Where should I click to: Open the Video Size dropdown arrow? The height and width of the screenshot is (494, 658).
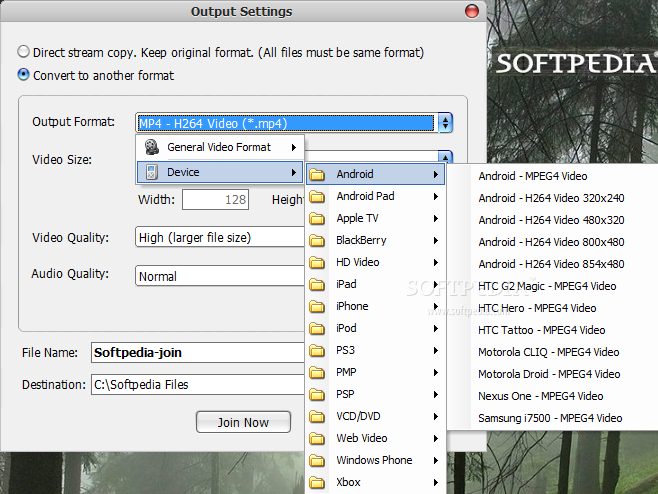445,157
